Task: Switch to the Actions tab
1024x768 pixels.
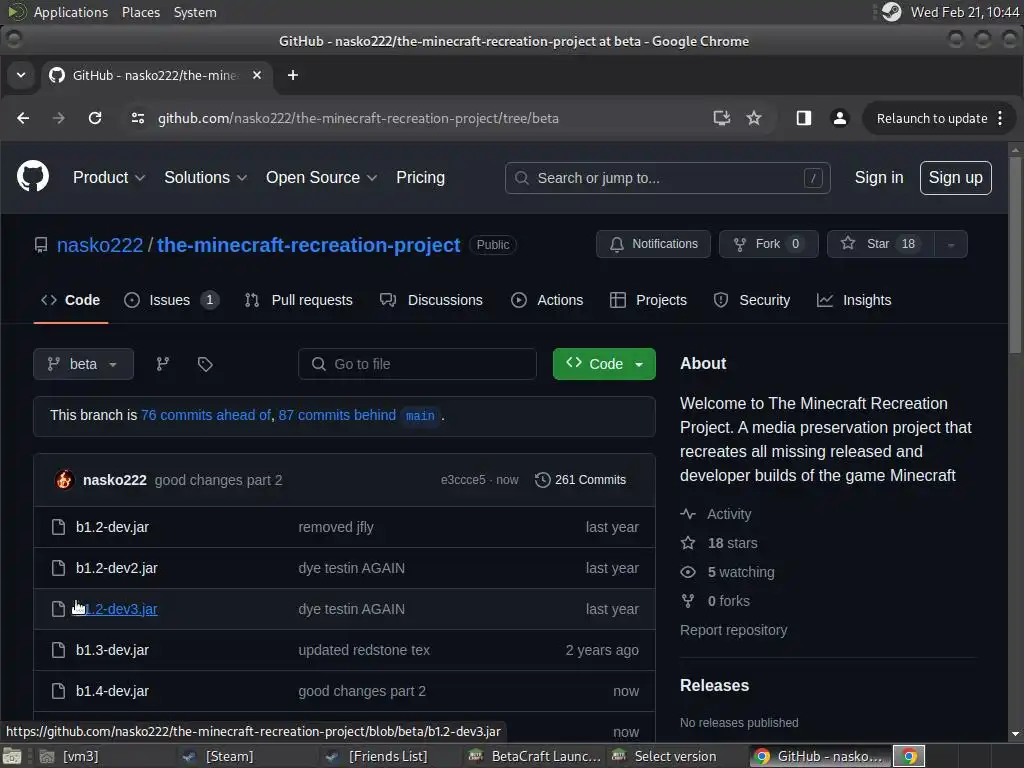Action: point(547,300)
